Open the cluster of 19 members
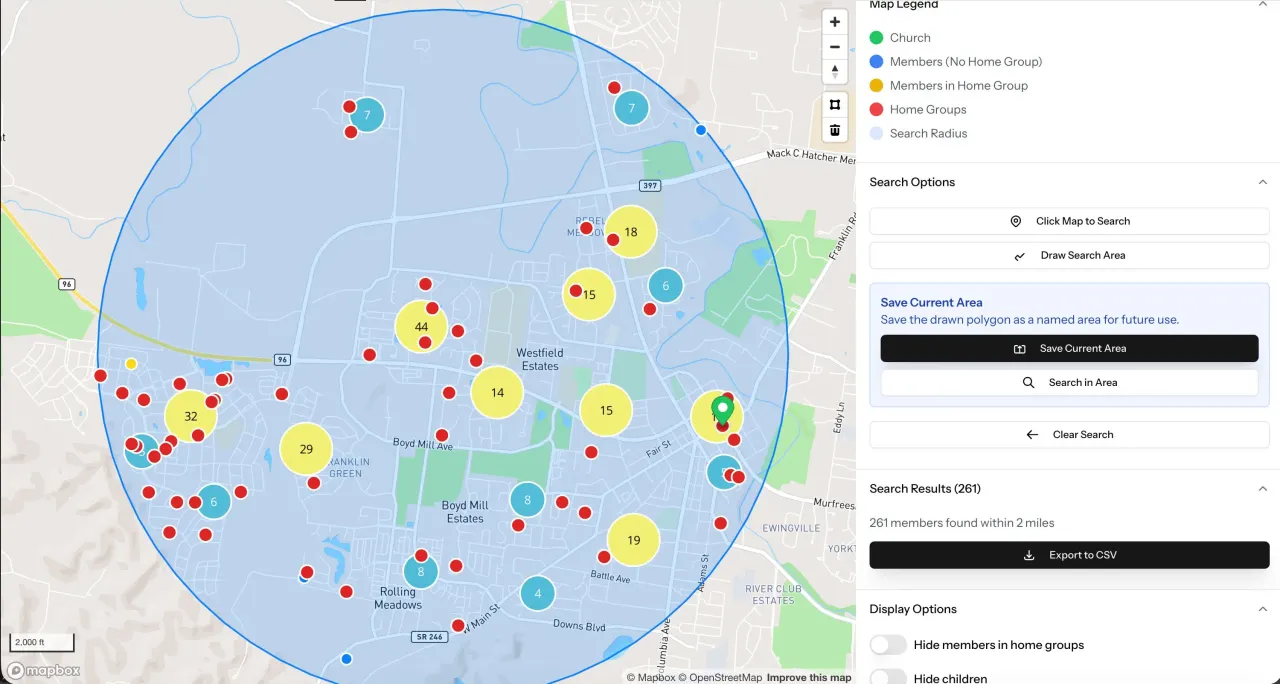Image resolution: width=1280 pixels, height=684 pixels. [x=634, y=540]
